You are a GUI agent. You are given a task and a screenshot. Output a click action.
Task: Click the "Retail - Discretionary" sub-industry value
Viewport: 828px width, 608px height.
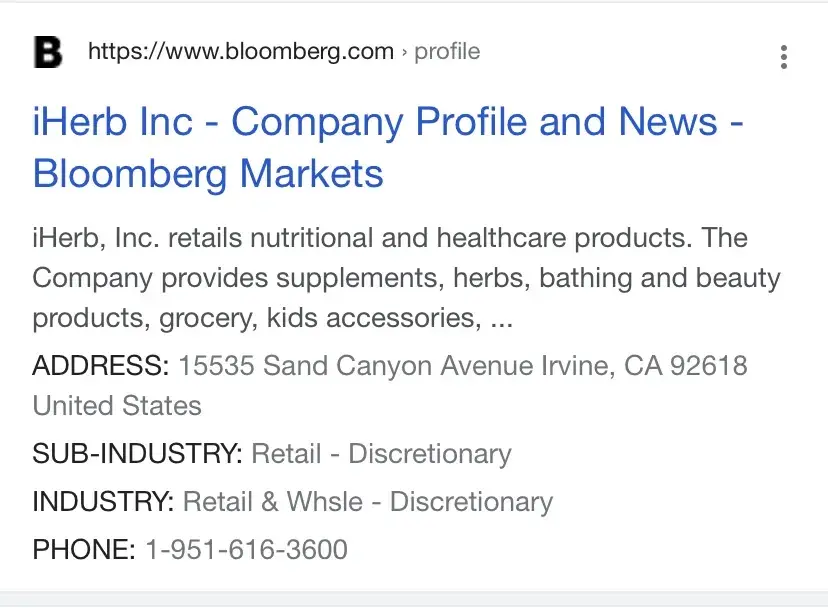[381, 454]
